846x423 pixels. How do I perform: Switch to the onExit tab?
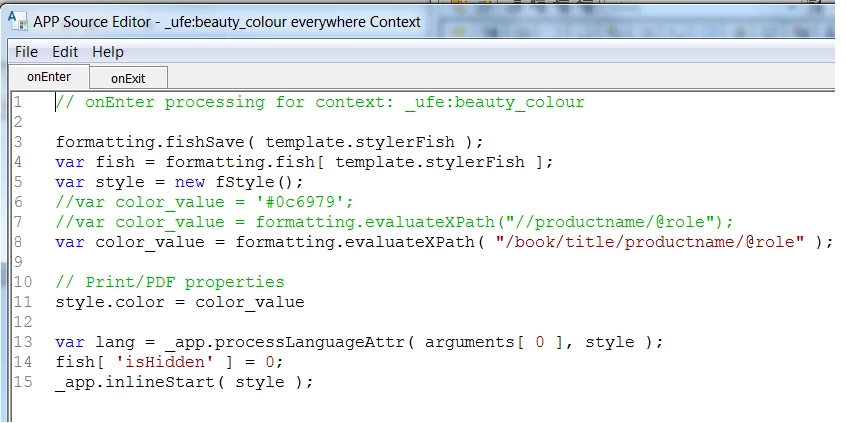click(128, 78)
